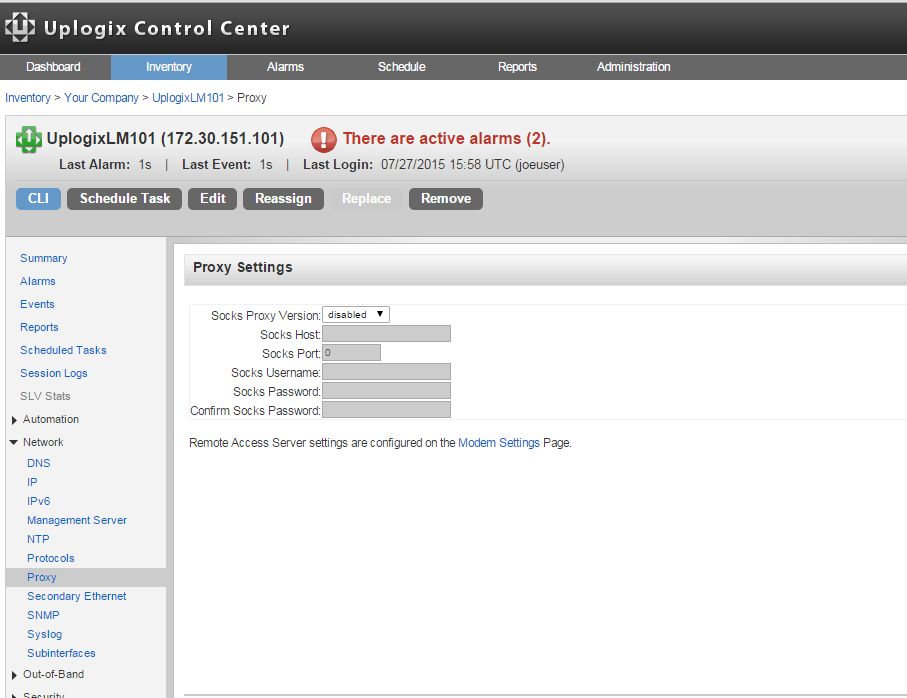
Task: Open IP settings under Network
Action: coord(32,482)
